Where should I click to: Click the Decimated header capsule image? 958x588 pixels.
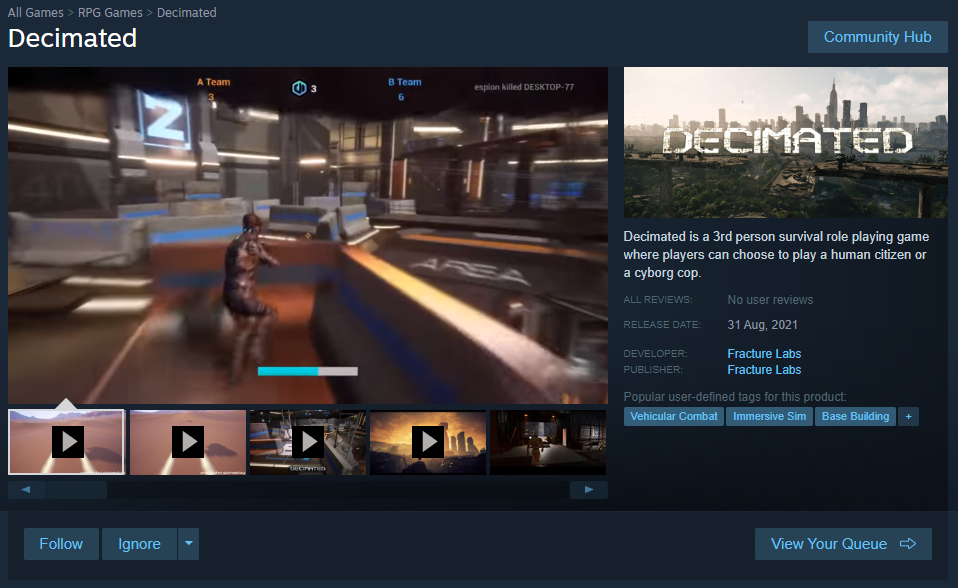[786, 142]
